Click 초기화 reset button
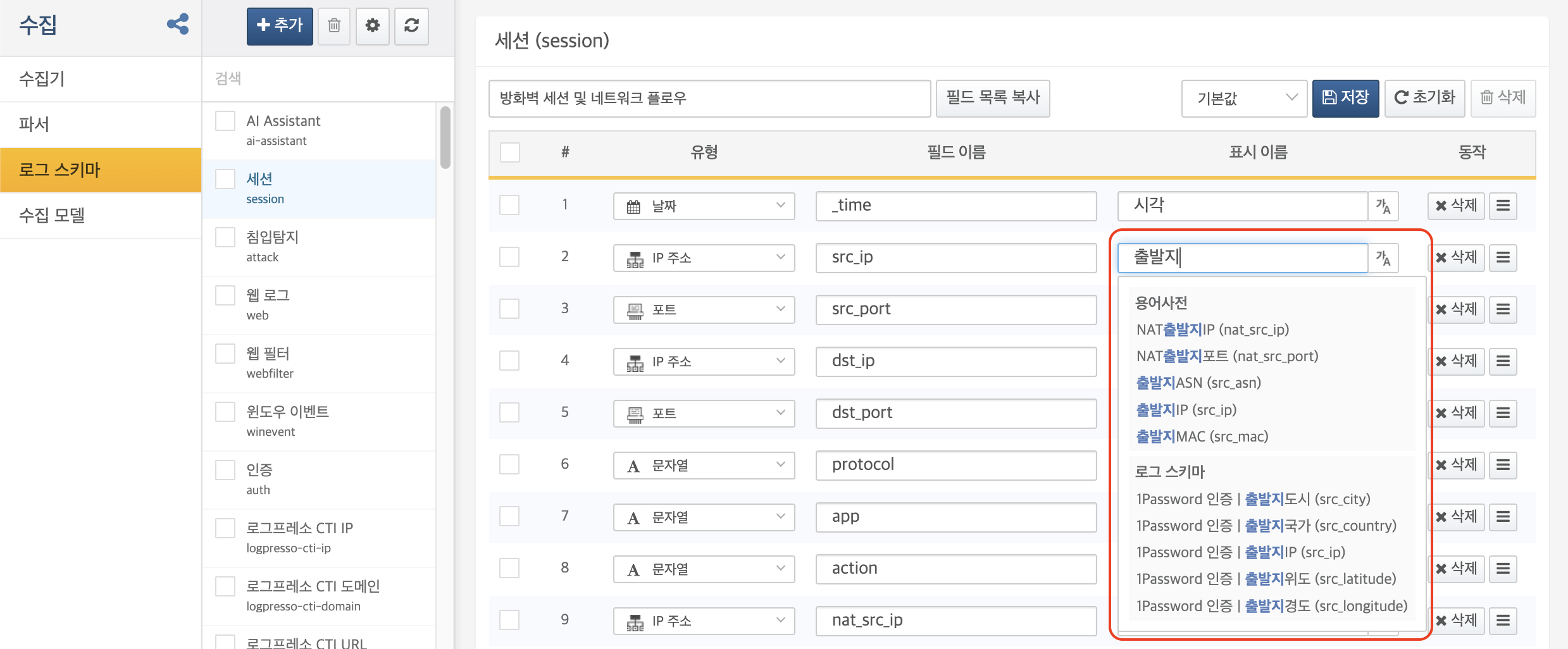This screenshot has width=1568, height=649. (1424, 98)
